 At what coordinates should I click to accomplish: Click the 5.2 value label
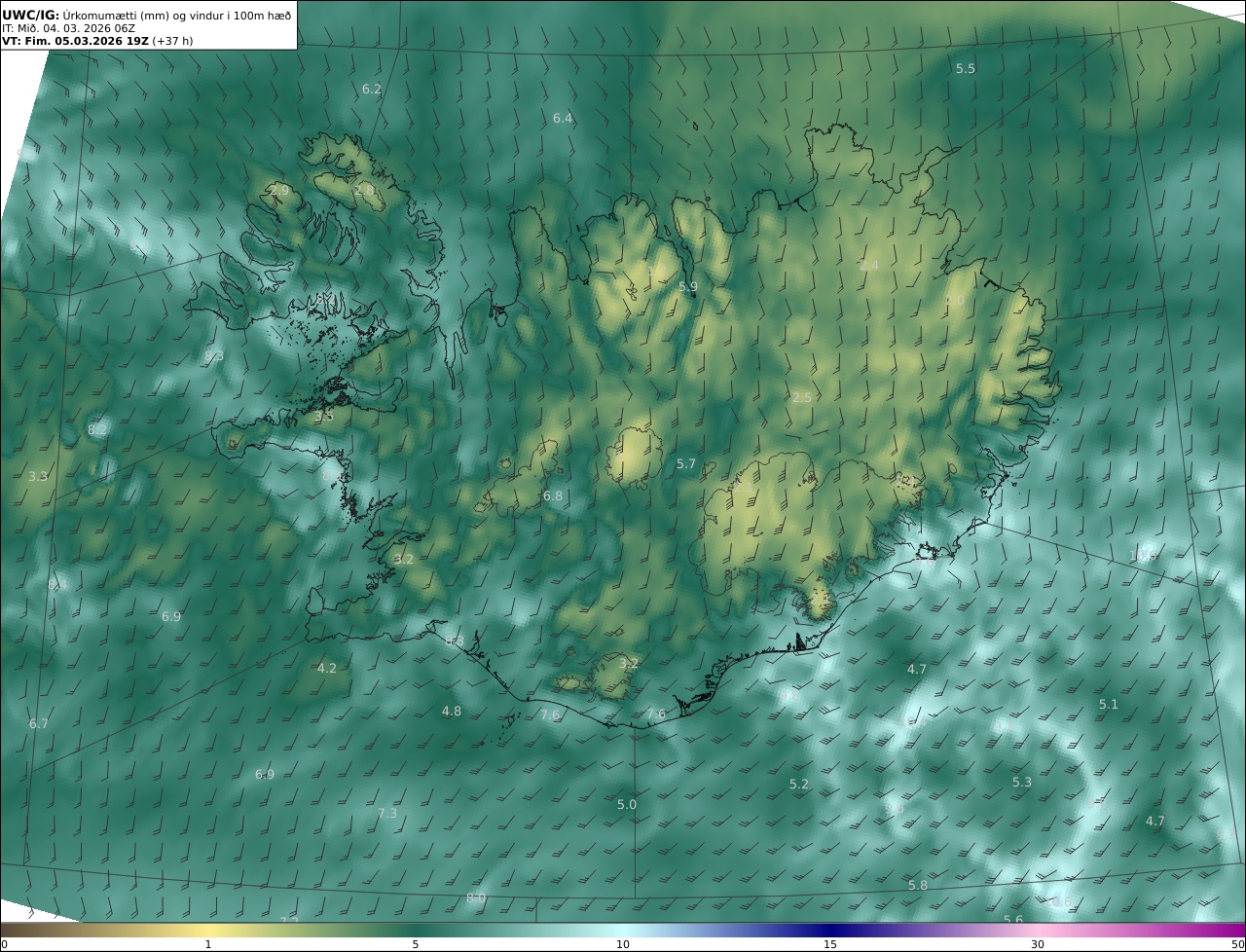799,784
